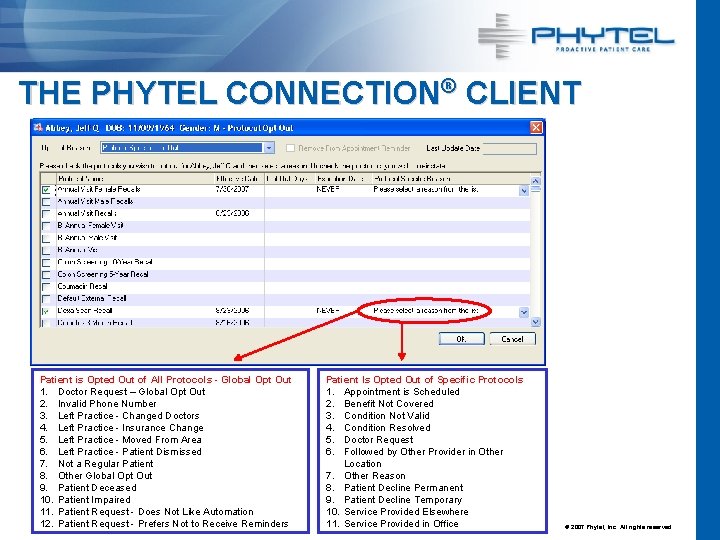
Task: Select the Annual Visit Male Recalls row name
Action: tap(95, 201)
